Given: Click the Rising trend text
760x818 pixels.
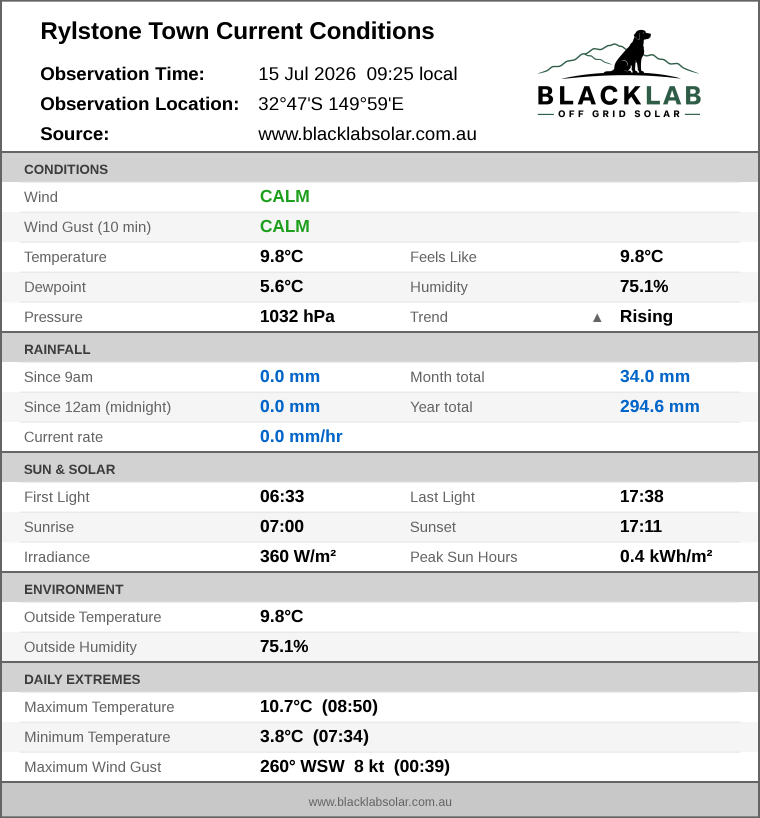Looking at the screenshot, I should coord(646,316).
